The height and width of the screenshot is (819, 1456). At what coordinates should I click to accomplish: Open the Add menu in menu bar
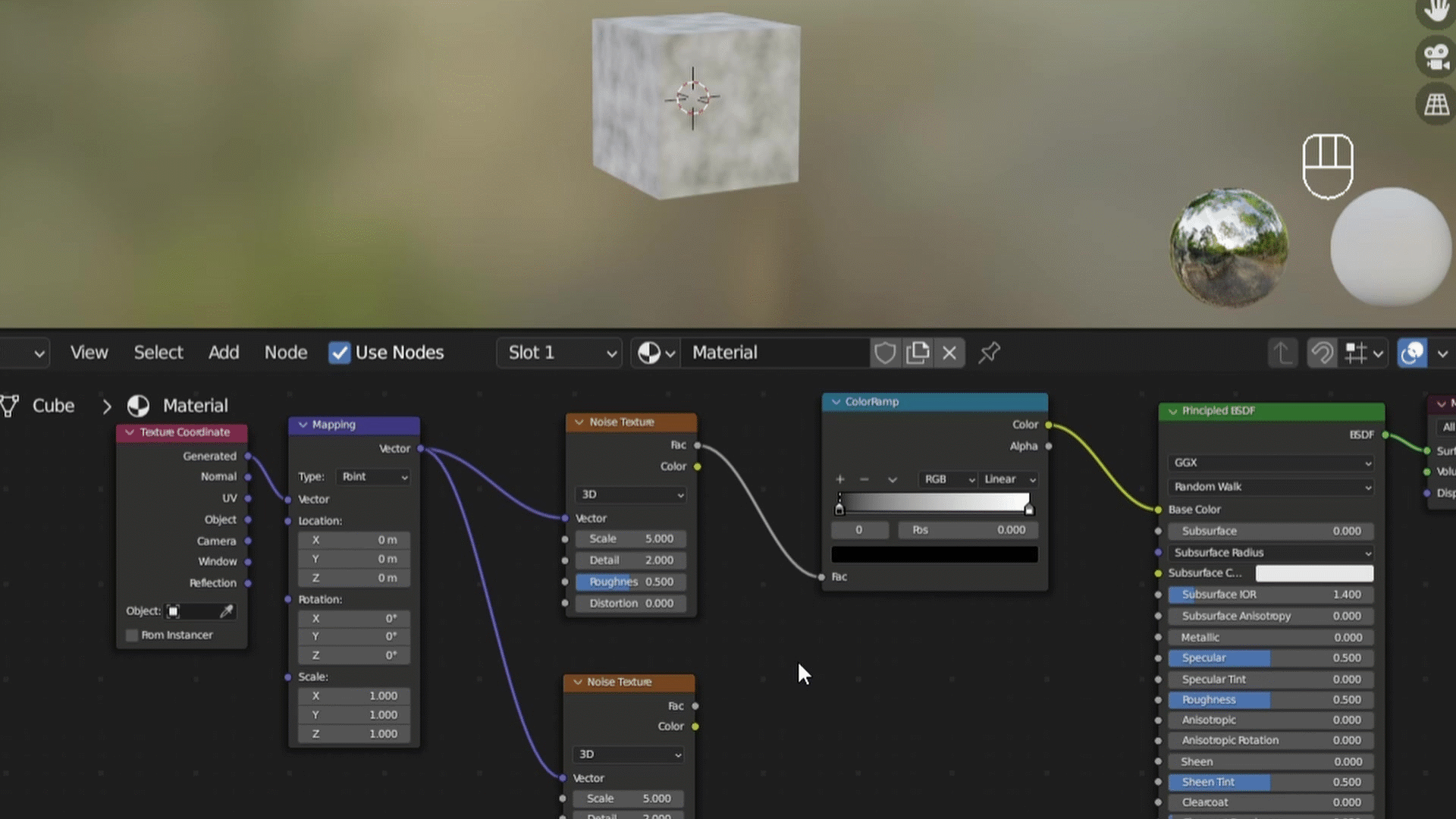click(223, 352)
